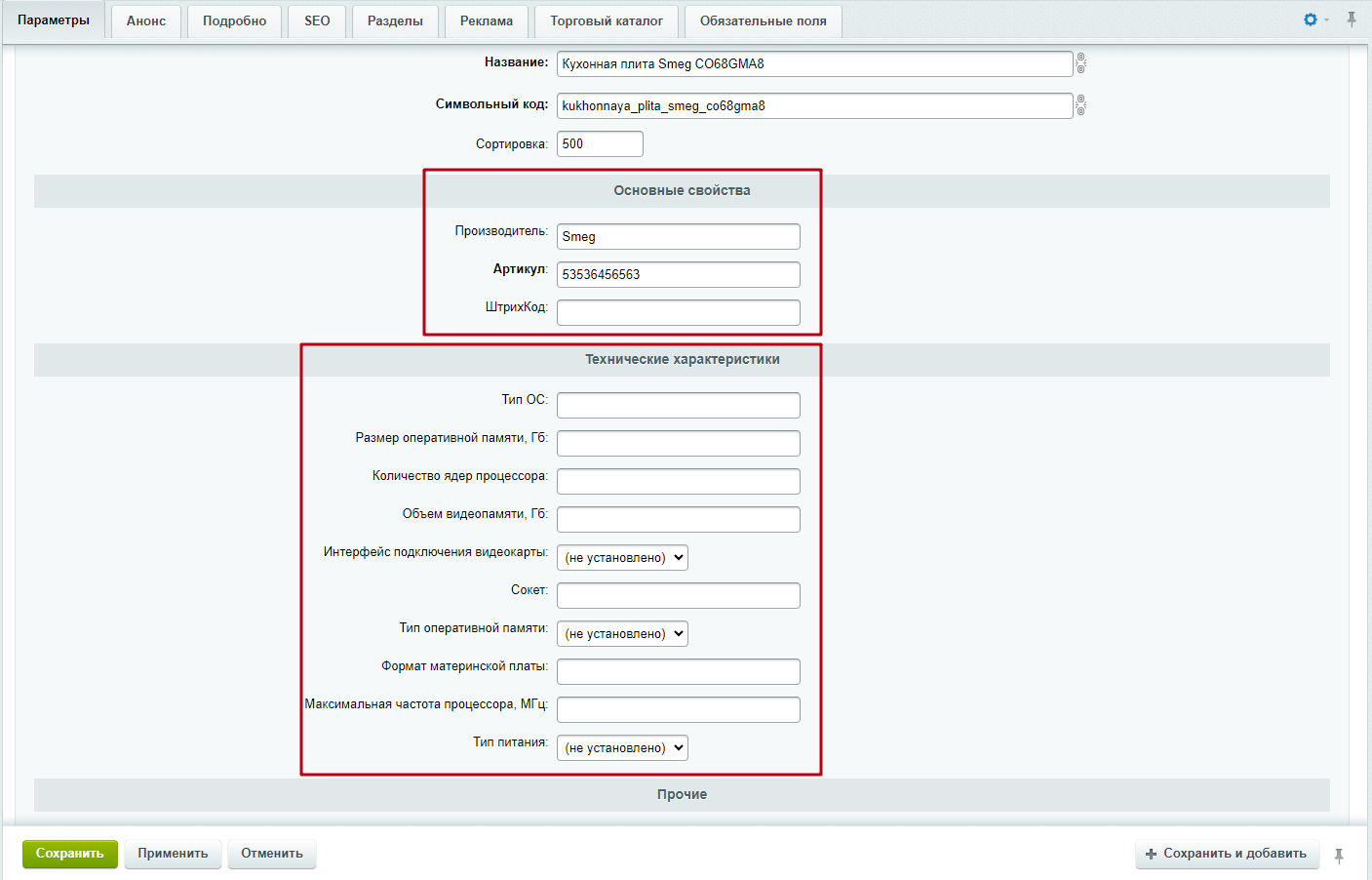Switch to the Анонс tab

(146, 21)
